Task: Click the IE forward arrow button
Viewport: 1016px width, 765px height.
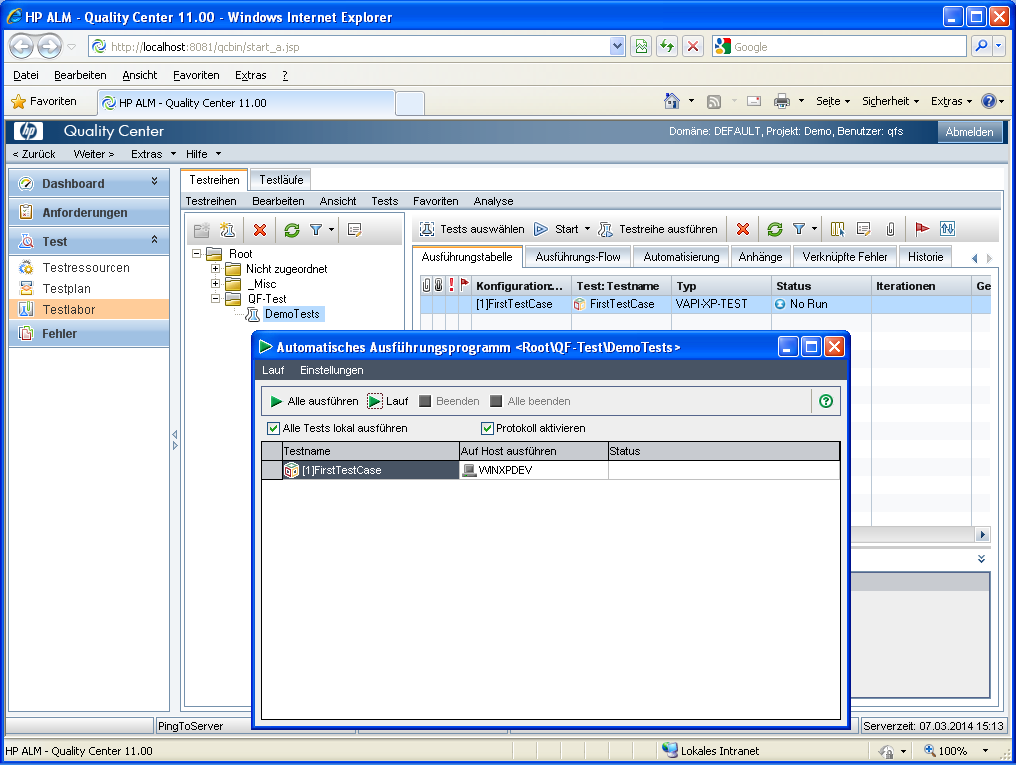Action: coord(49,47)
